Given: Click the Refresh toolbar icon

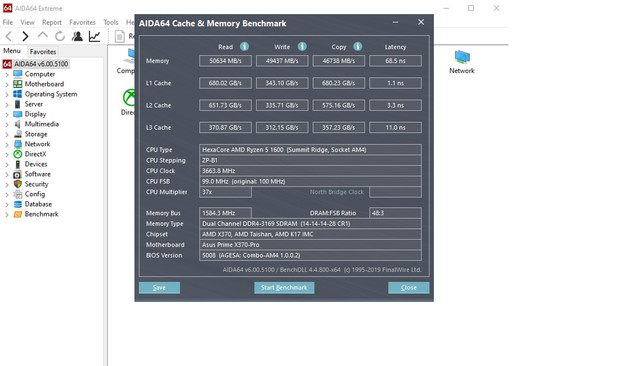Looking at the screenshot, I should (x=60, y=36).
